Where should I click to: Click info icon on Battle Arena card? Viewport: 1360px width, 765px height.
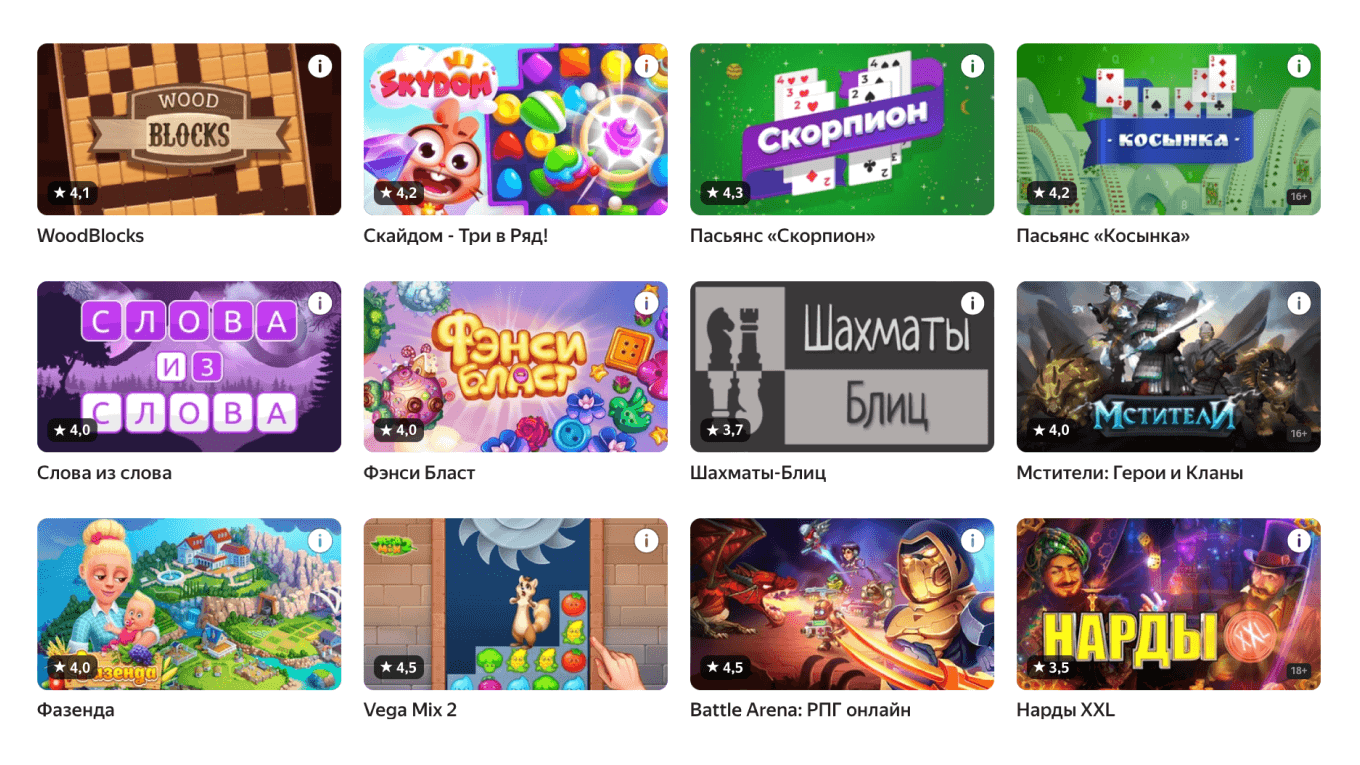[x=972, y=540]
